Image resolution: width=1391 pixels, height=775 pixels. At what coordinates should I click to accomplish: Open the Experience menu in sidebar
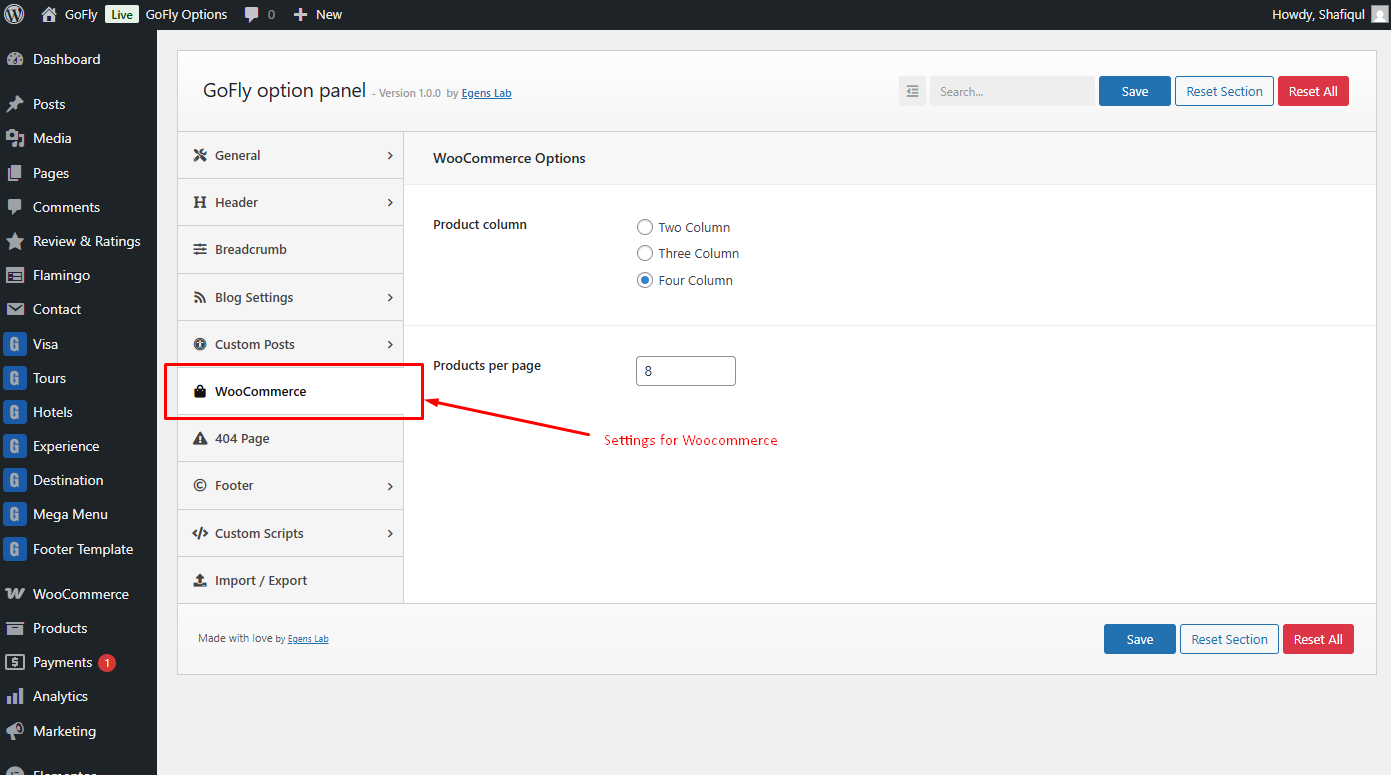click(x=78, y=446)
